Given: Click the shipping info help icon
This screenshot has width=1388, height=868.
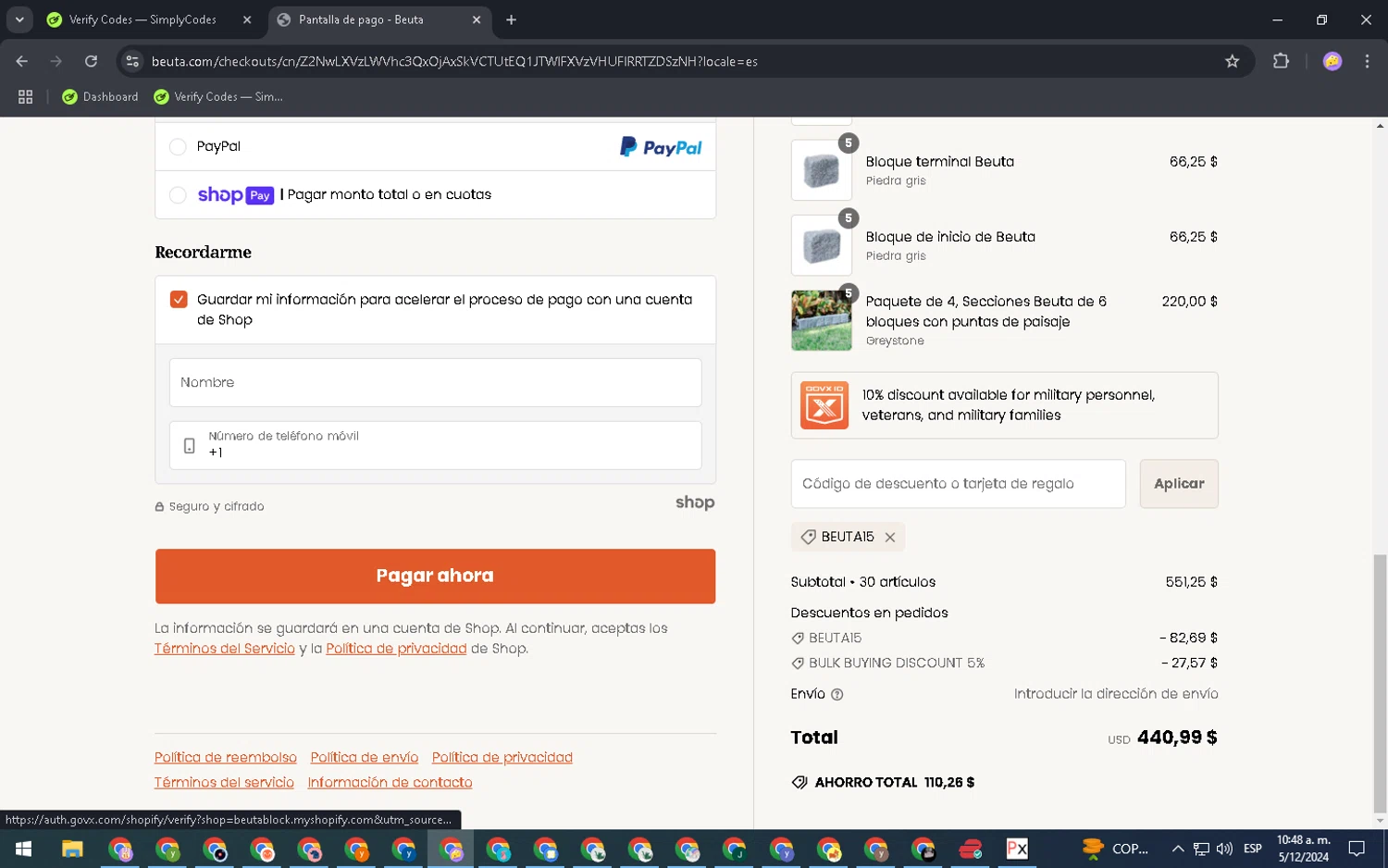Looking at the screenshot, I should [837, 695].
